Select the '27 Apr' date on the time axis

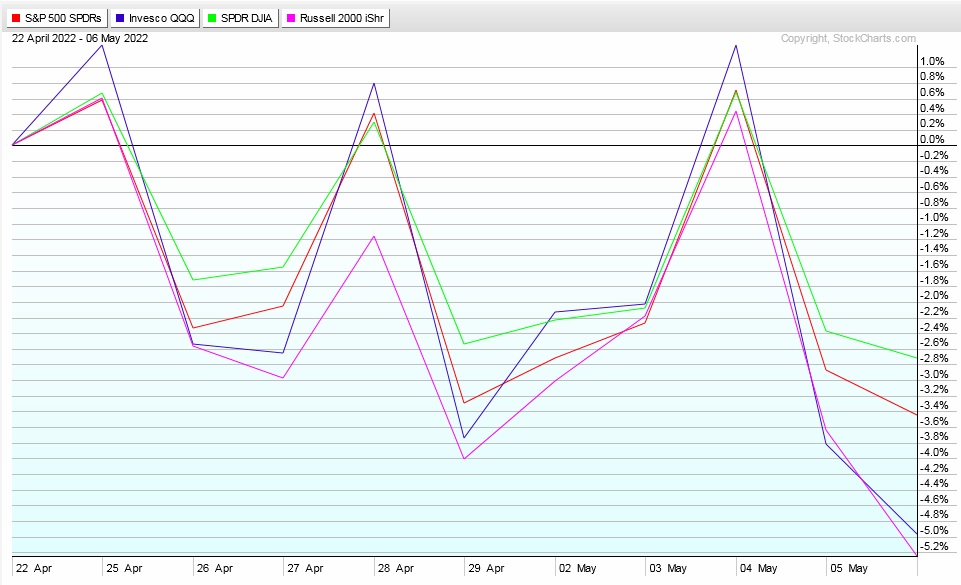[305, 568]
